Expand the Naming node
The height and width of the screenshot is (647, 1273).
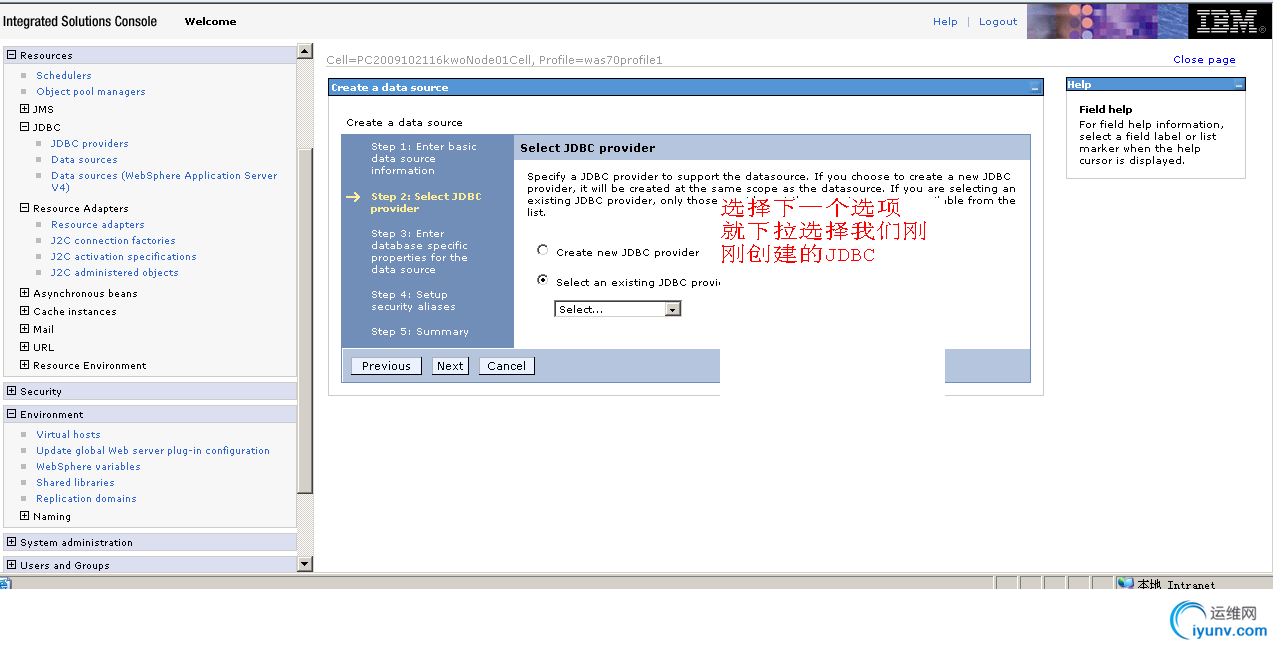click(x=25, y=516)
